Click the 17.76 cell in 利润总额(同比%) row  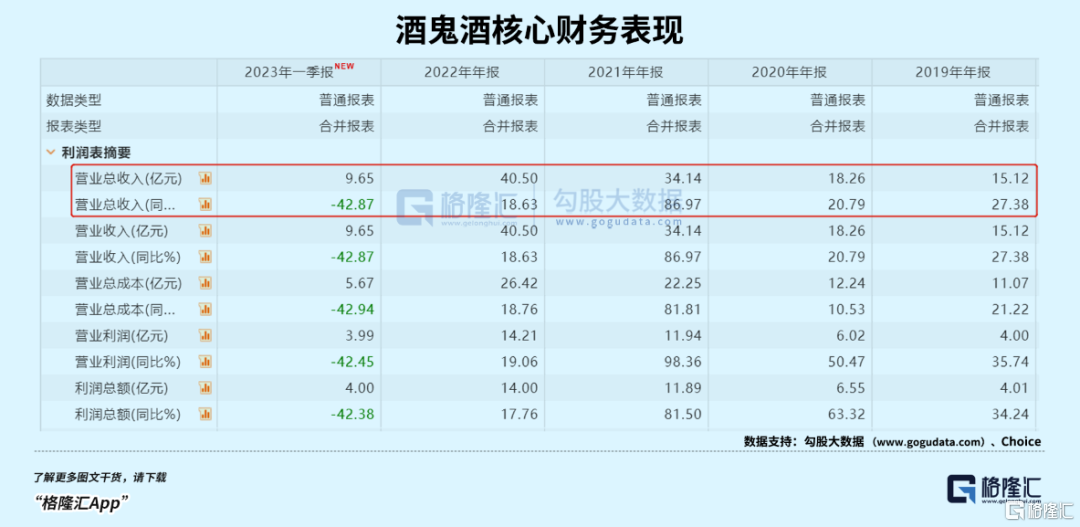point(520,414)
